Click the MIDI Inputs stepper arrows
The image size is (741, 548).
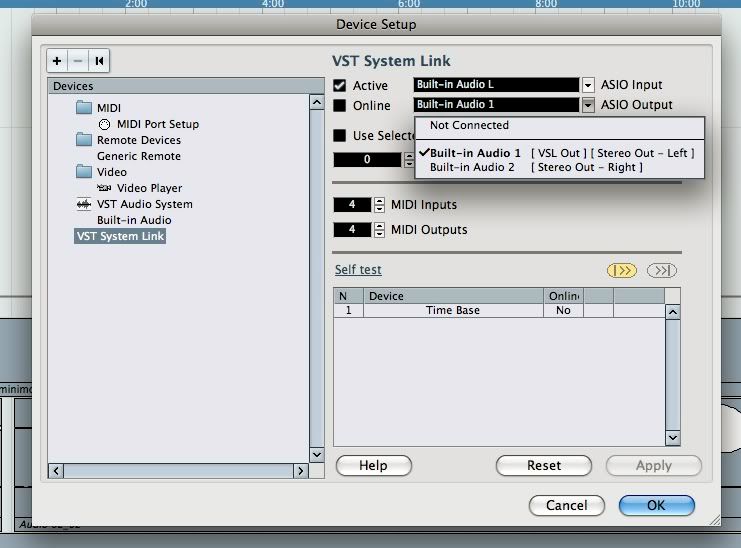click(x=379, y=205)
